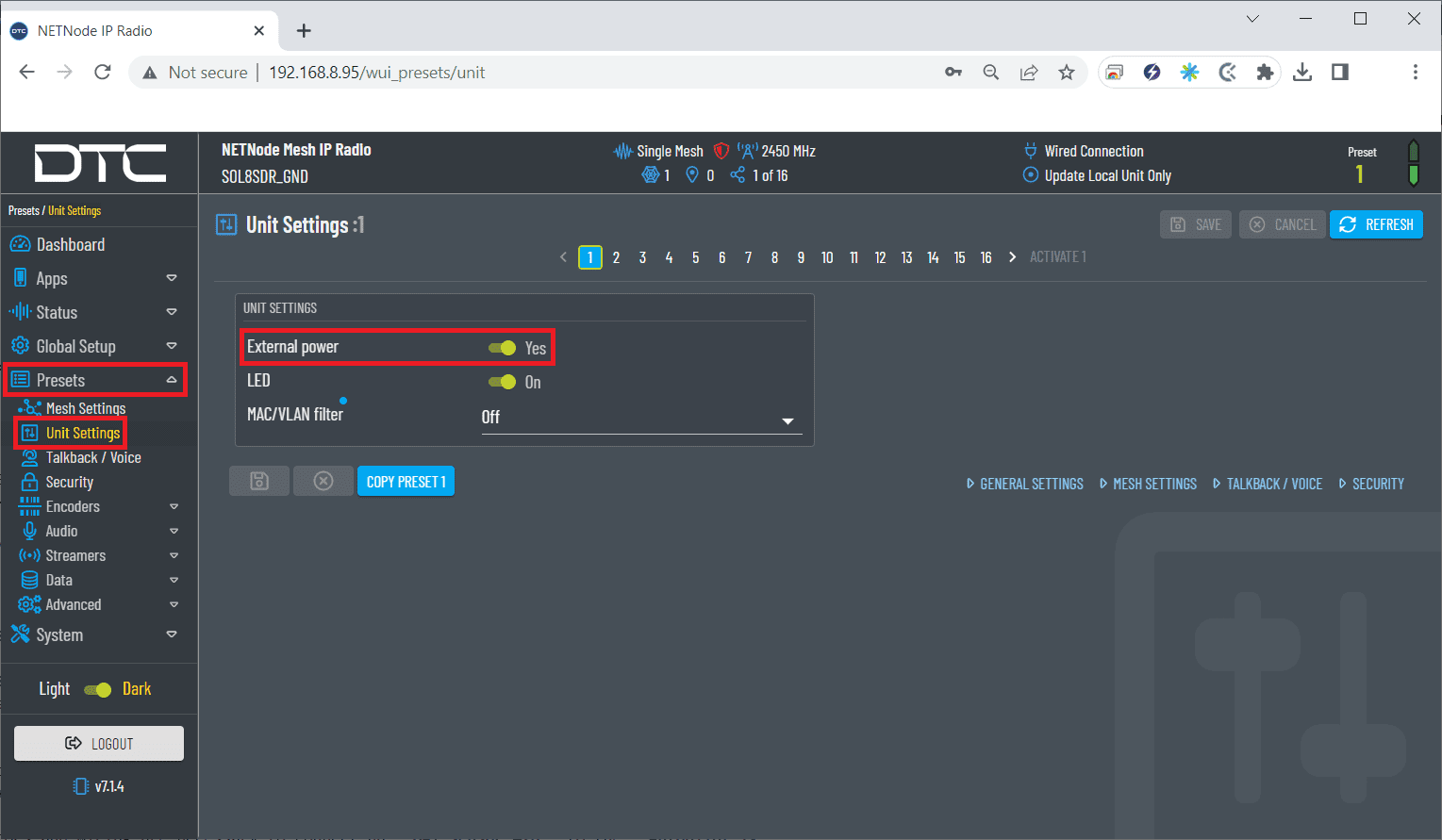This screenshot has width=1442, height=840.
Task: Click the DTC logo
Action: 100,163
